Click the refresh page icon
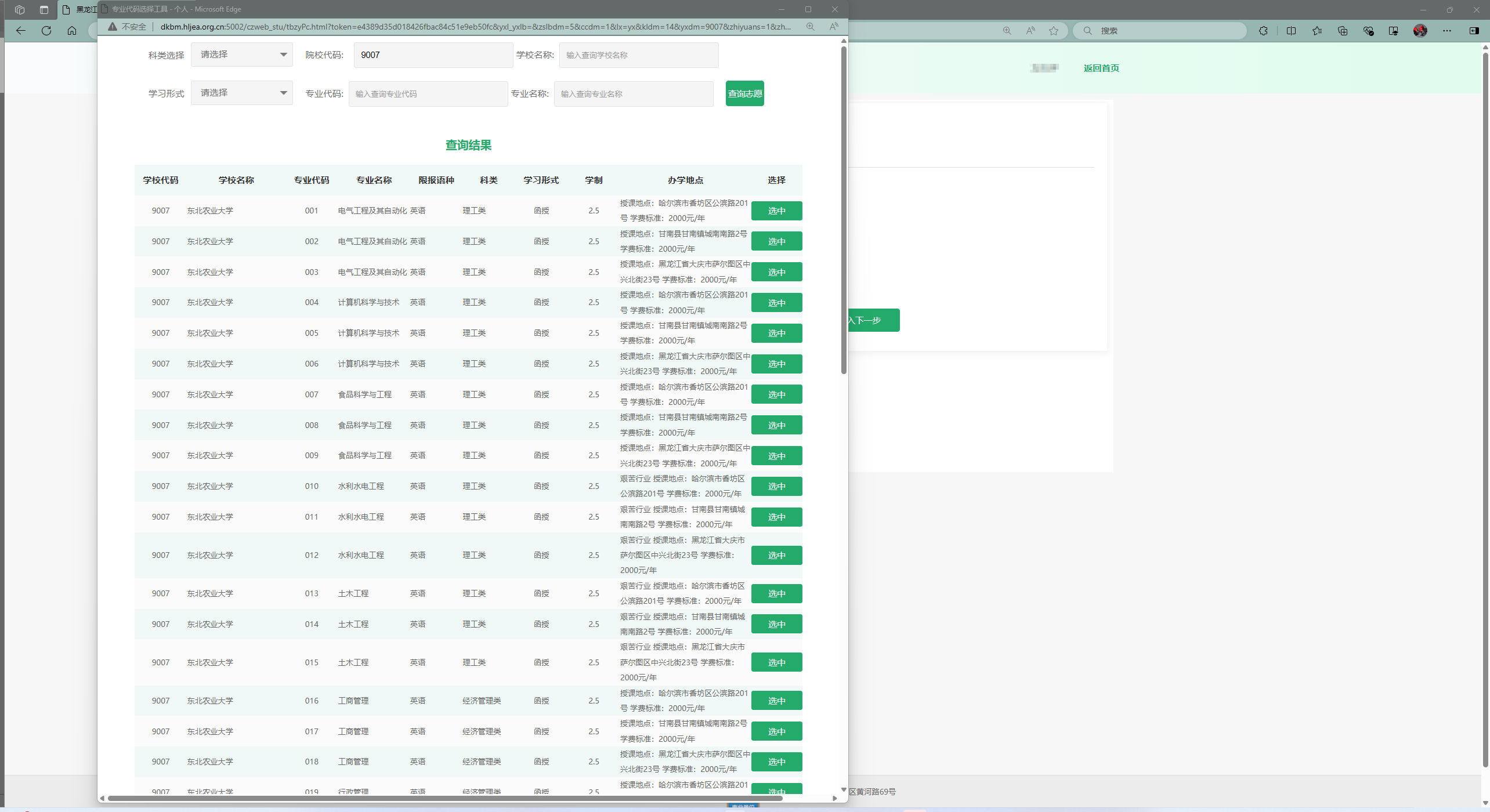This screenshot has height=812, width=1490. point(46,31)
